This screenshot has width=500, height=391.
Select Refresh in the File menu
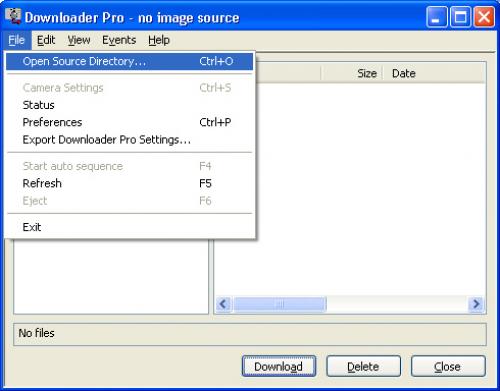[130, 183]
